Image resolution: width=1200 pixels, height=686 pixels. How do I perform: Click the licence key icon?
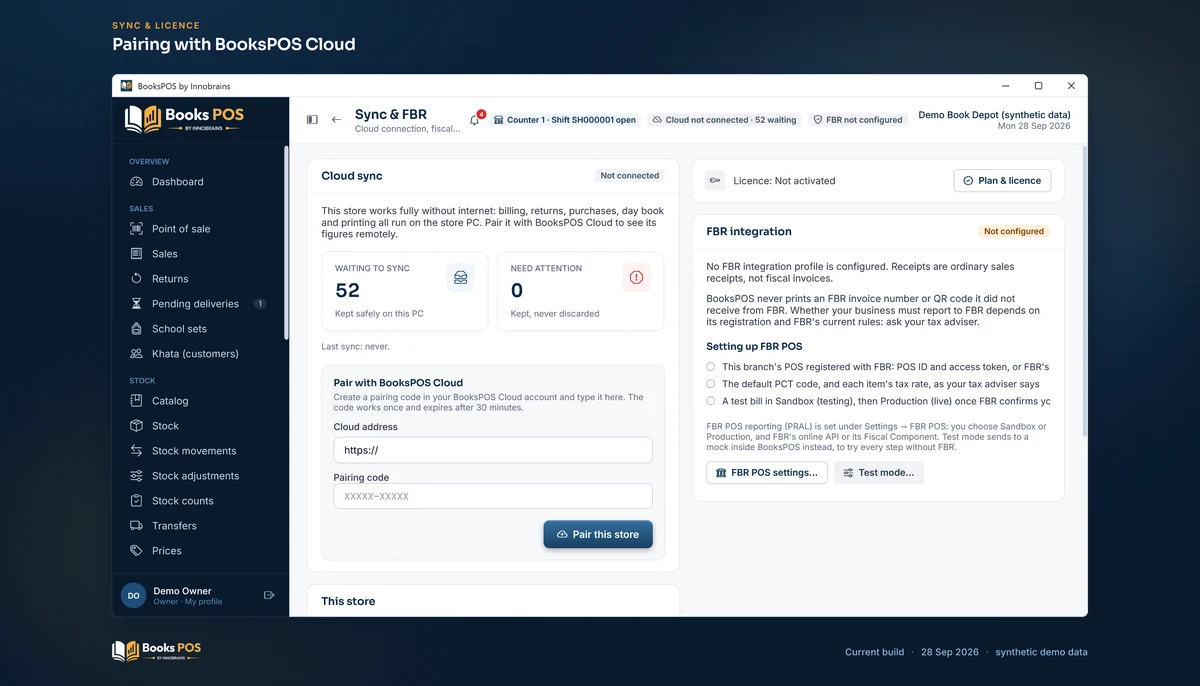click(715, 181)
